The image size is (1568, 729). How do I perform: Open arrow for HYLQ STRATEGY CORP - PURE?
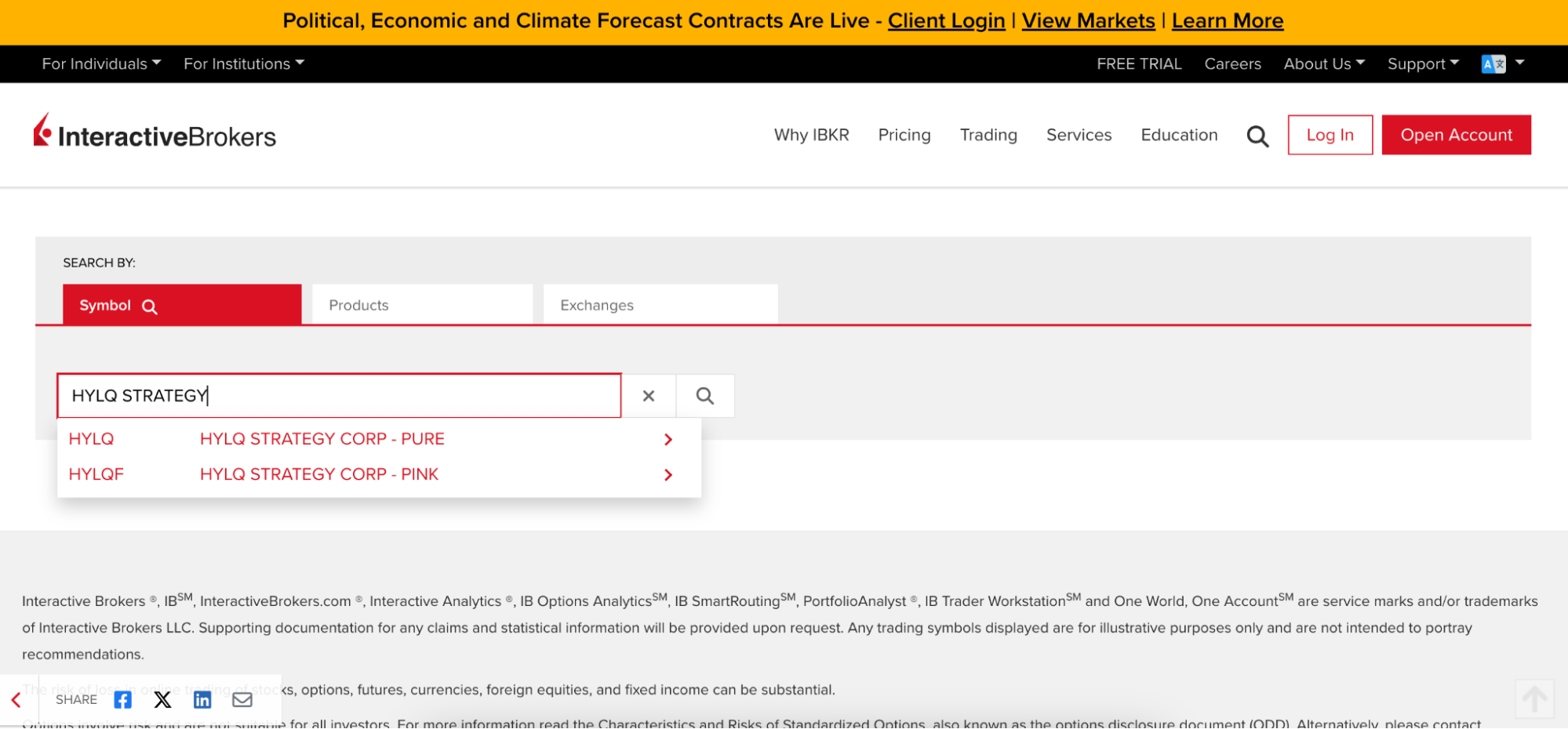coord(668,440)
